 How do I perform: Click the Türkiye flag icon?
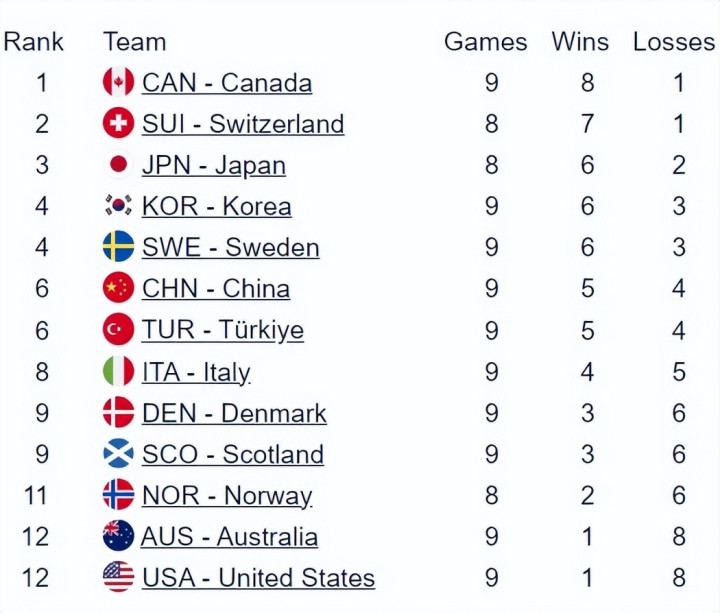pyautogui.click(x=118, y=329)
